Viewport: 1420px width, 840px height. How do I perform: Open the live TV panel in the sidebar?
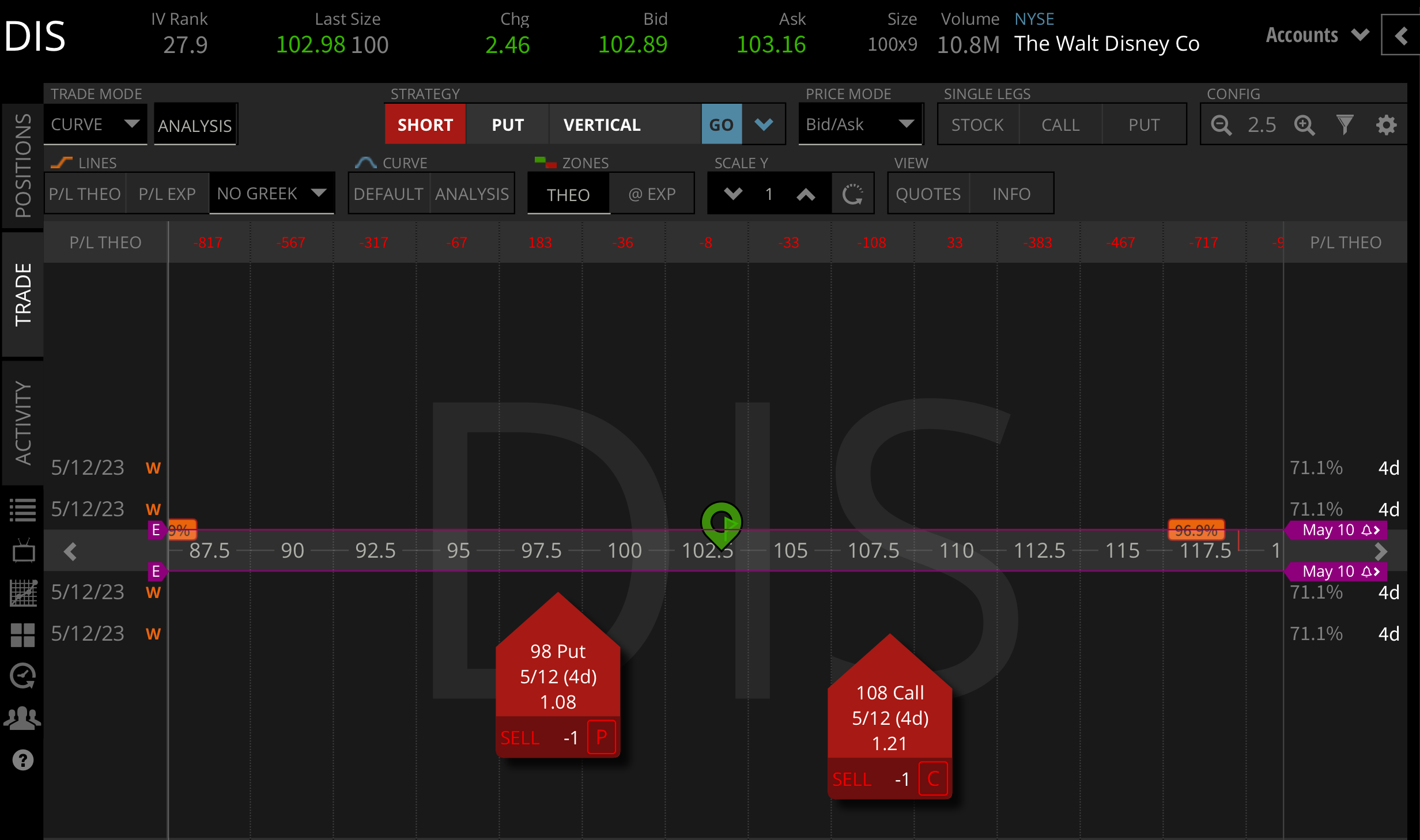23,551
